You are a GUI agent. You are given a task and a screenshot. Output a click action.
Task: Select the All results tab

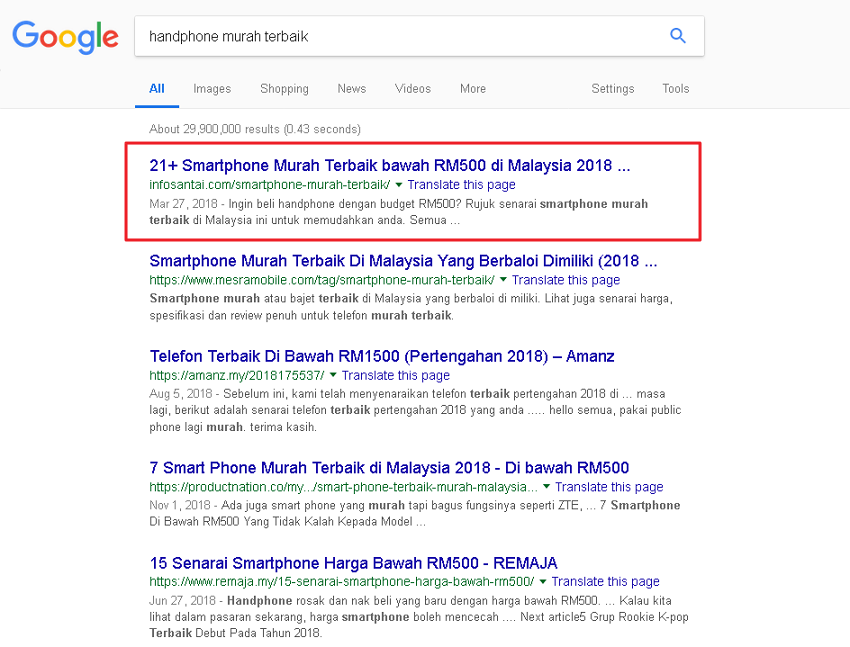pos(157,88)
